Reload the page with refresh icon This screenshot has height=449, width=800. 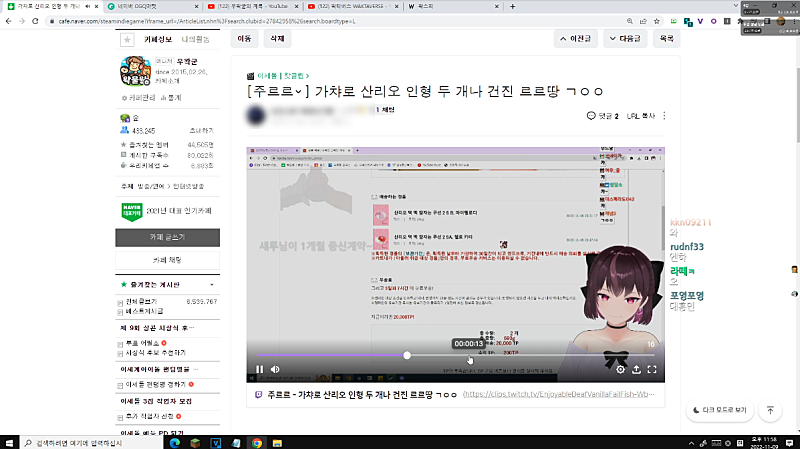coord(35,21)
